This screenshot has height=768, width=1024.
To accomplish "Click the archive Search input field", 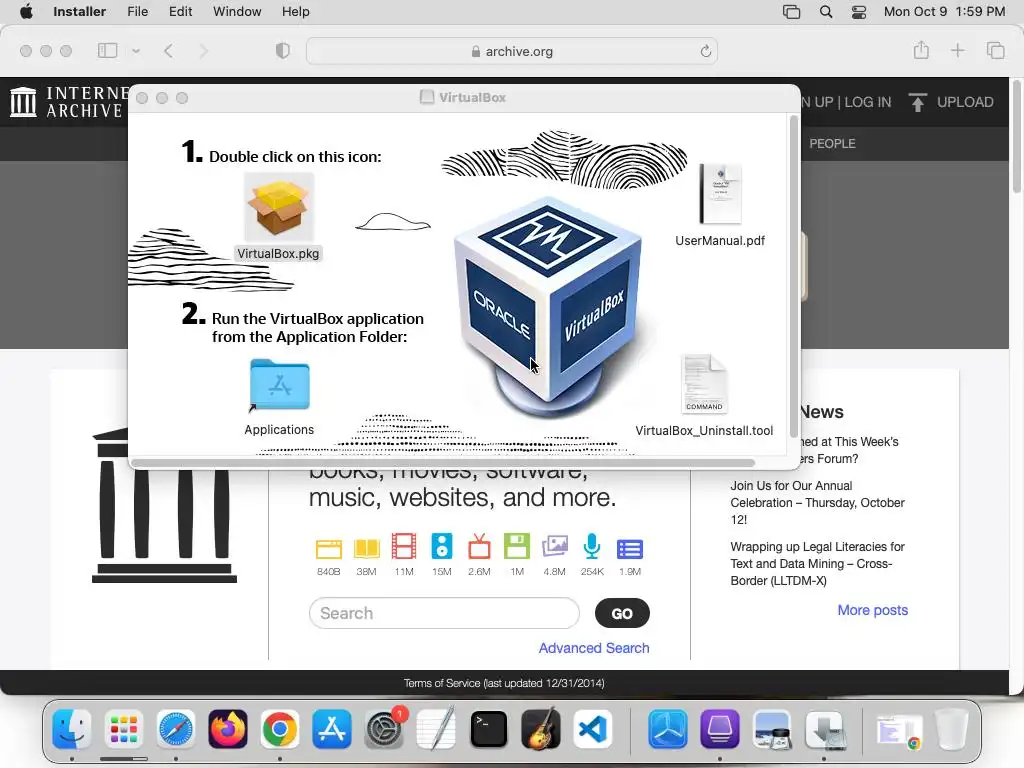I will (444, 613).
